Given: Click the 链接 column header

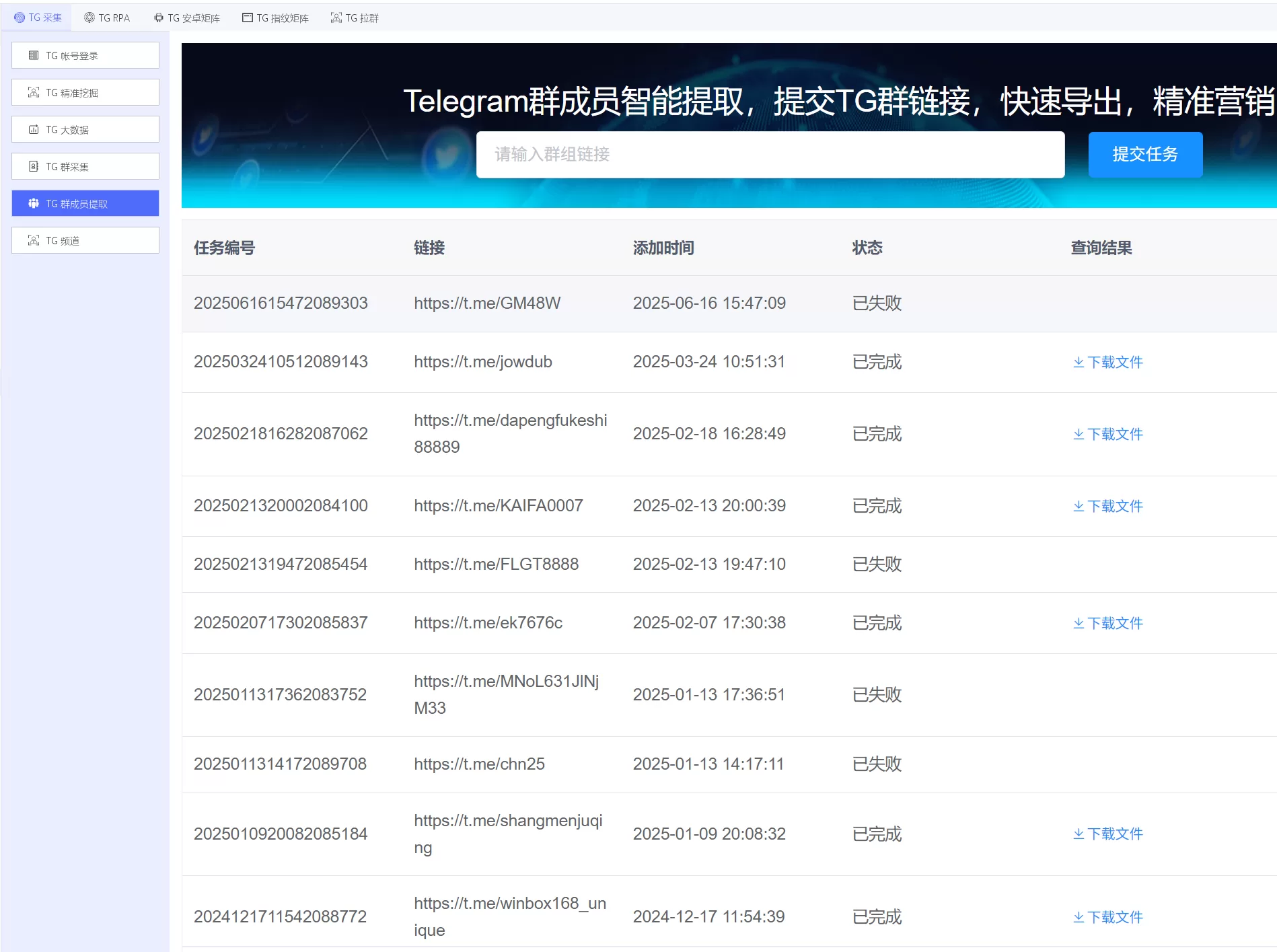Looking at the screenshot, I should 429,248.
